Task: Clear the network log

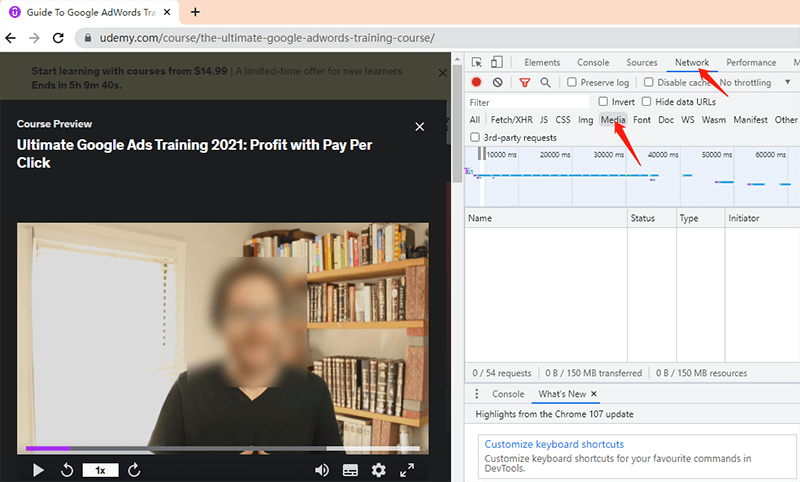Action: 497,82
